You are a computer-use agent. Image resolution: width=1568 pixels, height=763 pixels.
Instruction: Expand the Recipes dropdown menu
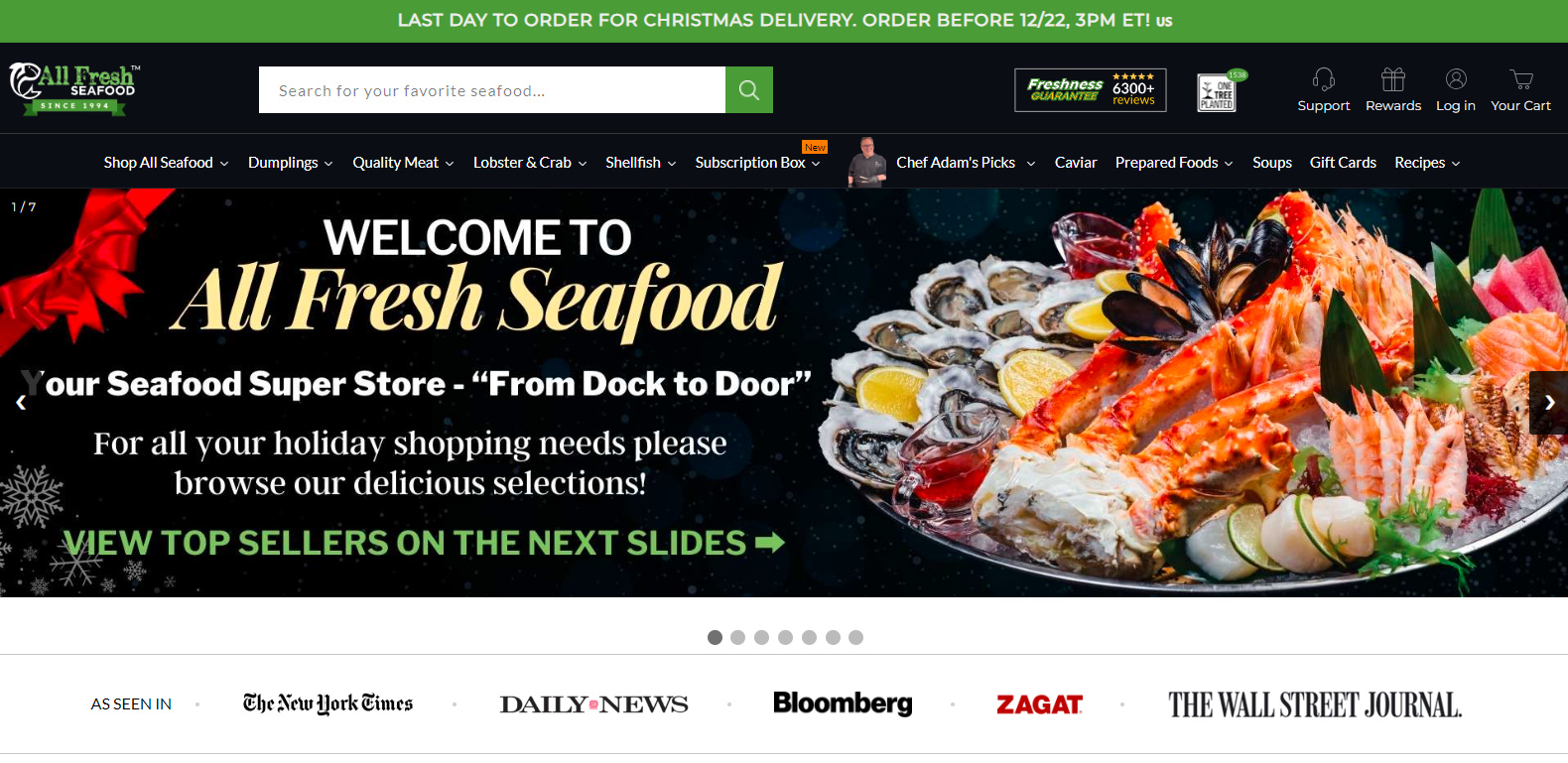pyautogui.click(x=1427, y=163)
